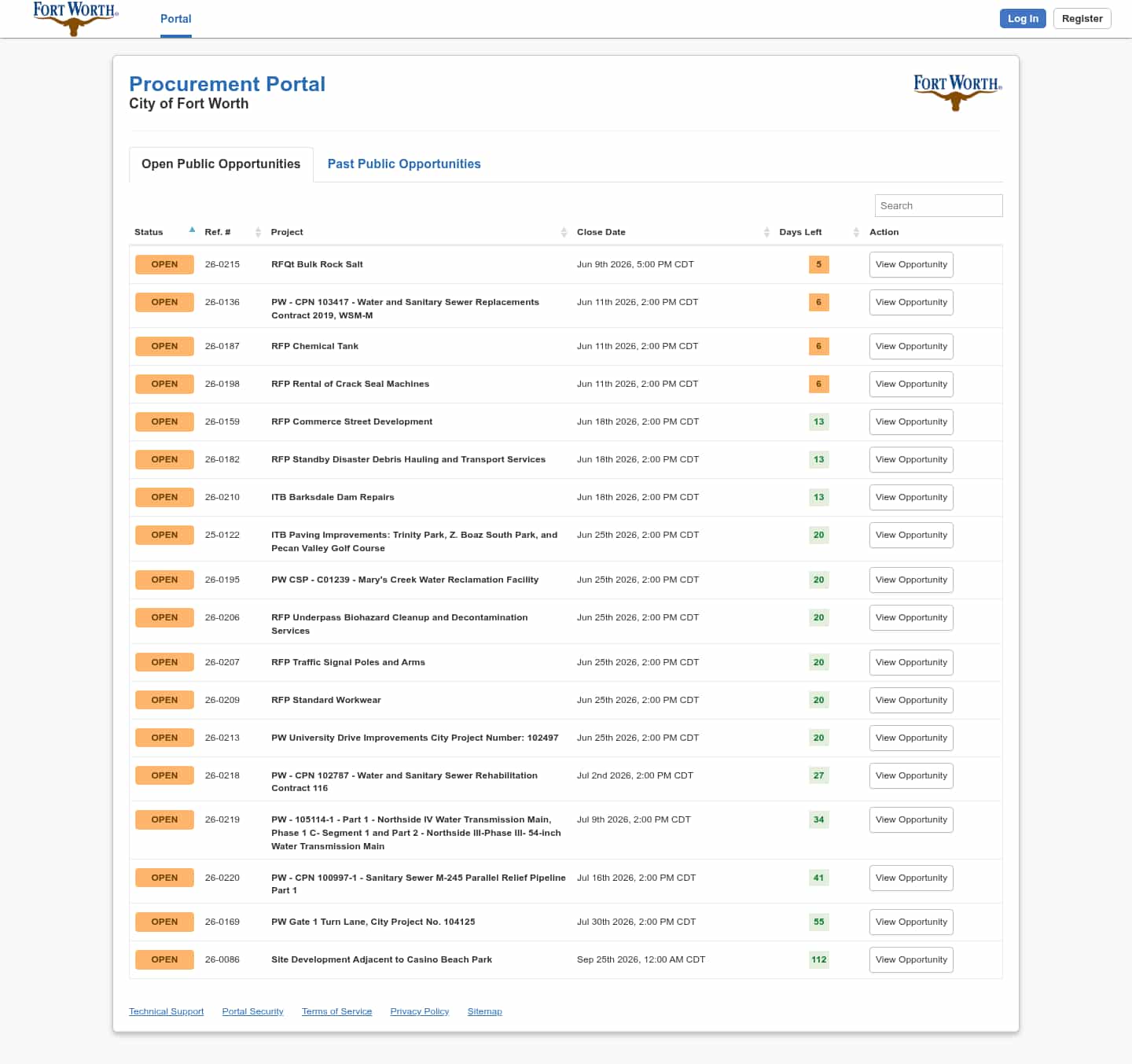1132x1064 pixels.
Task: View Opportunity for ref 26-0136 sewer replacements
Action: click(x=911, y=302)
